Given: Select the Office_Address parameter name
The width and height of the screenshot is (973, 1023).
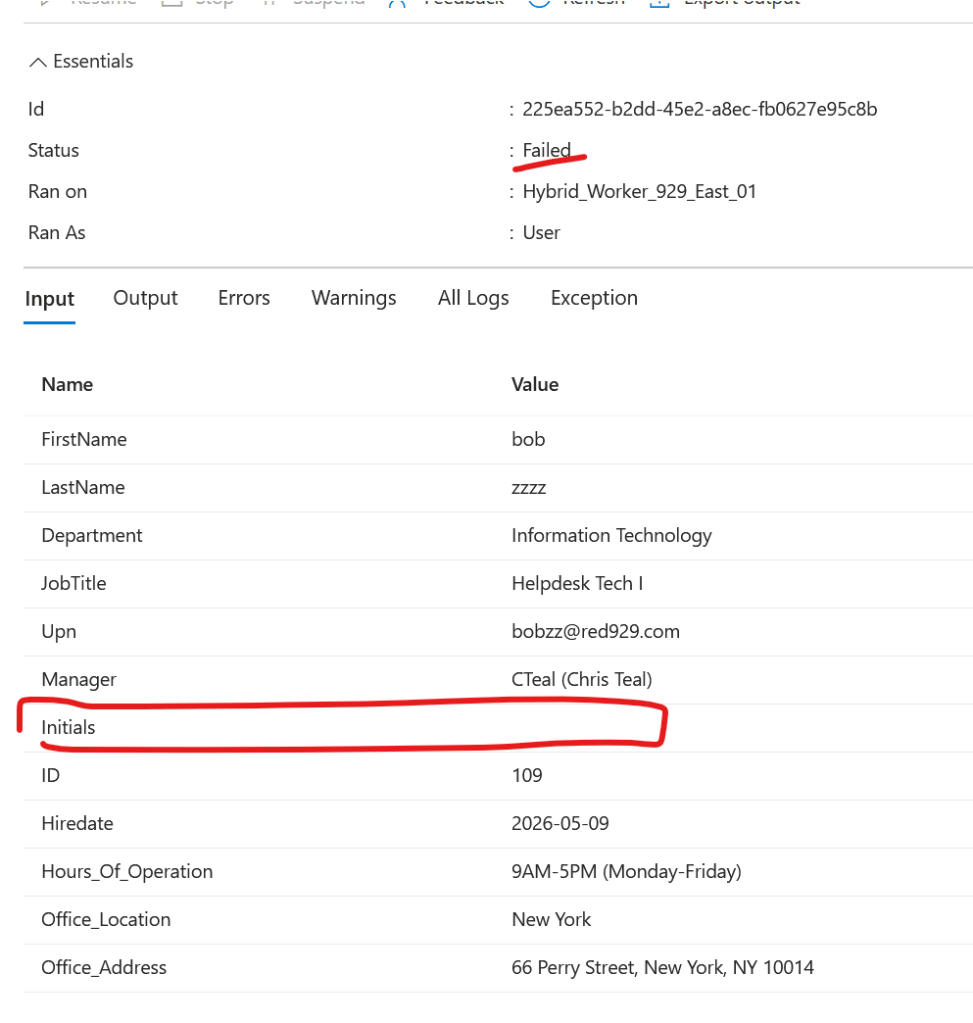Looking at the screenshot, I should (x=104, y=968).
